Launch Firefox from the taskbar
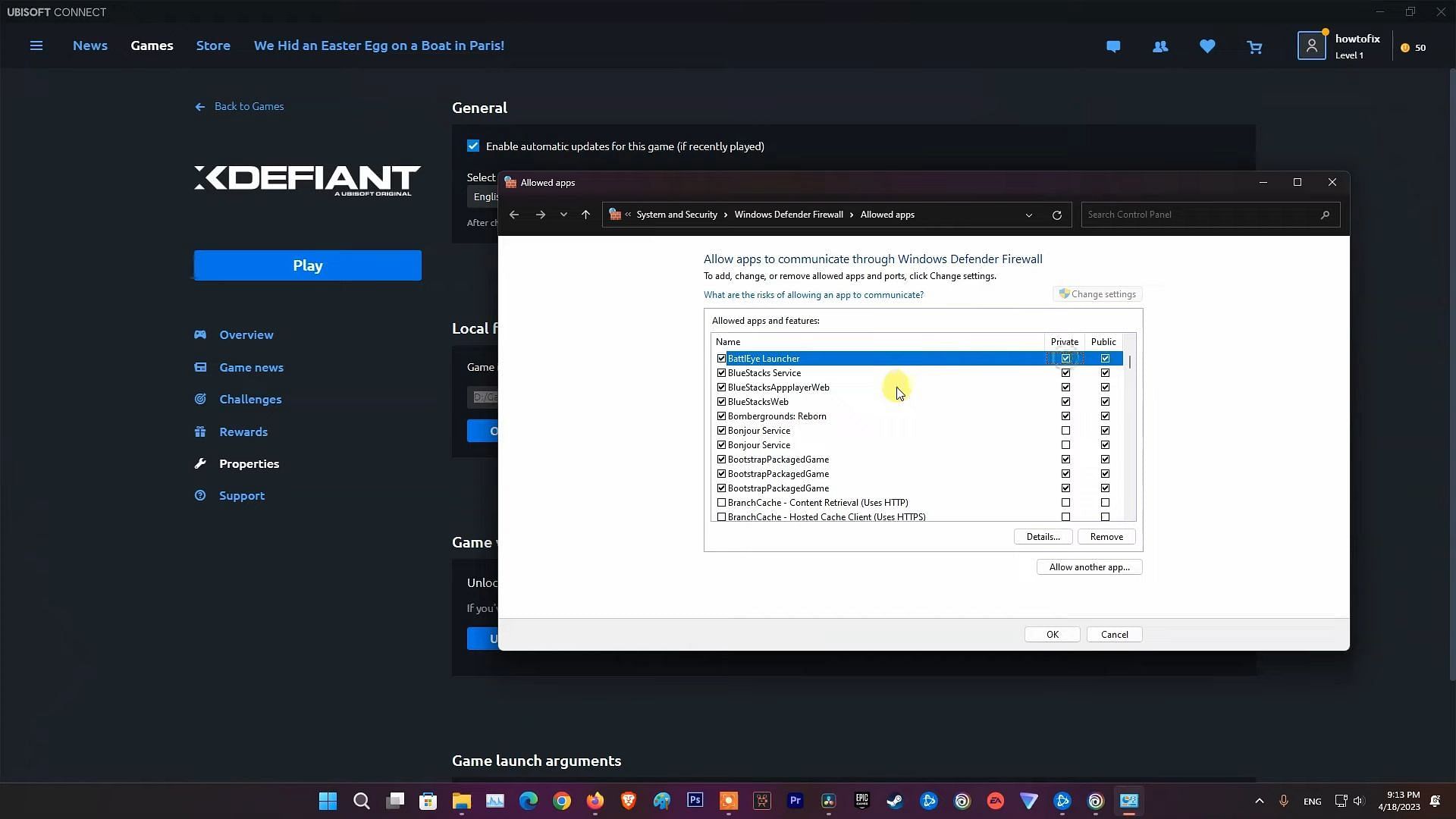The image size is (1456, 819). pos(595,801)
